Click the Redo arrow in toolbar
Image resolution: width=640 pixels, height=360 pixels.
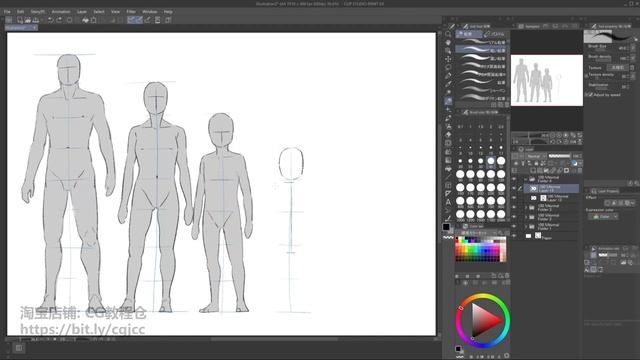coord(60,20)
